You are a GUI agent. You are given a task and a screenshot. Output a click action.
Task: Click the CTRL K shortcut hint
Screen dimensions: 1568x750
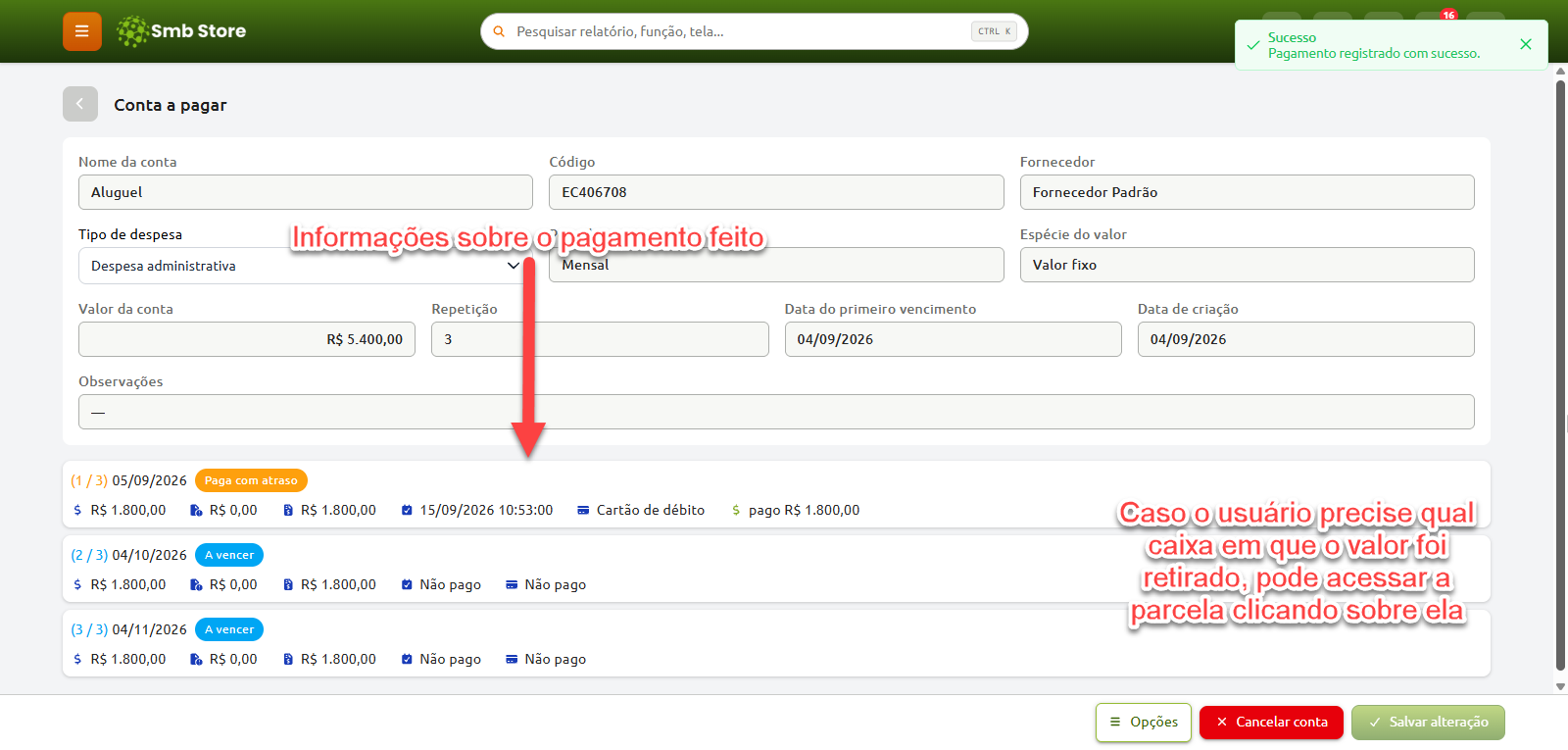(994, 31)
